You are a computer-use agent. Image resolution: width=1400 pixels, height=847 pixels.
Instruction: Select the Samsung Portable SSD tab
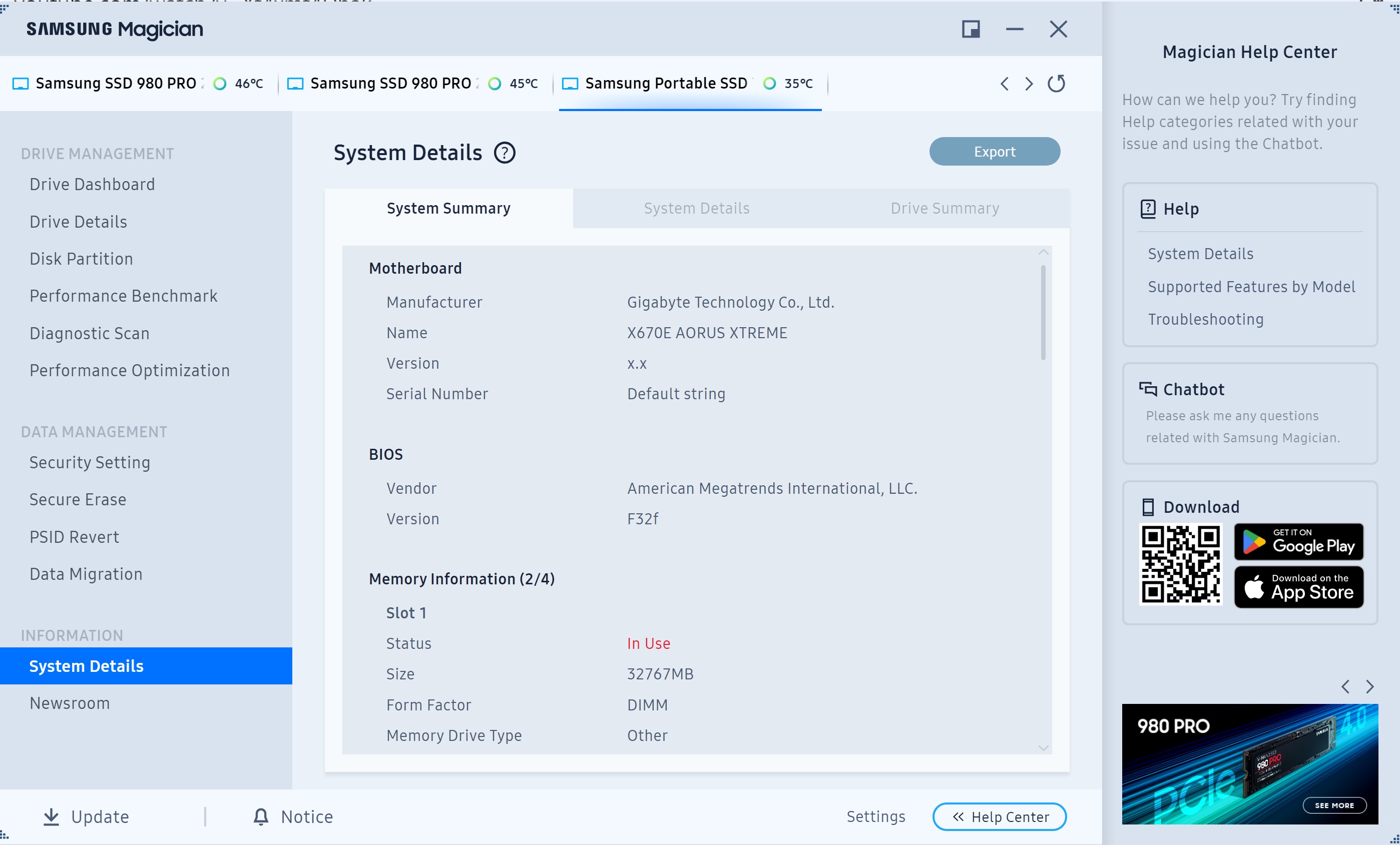click(690, 84)
